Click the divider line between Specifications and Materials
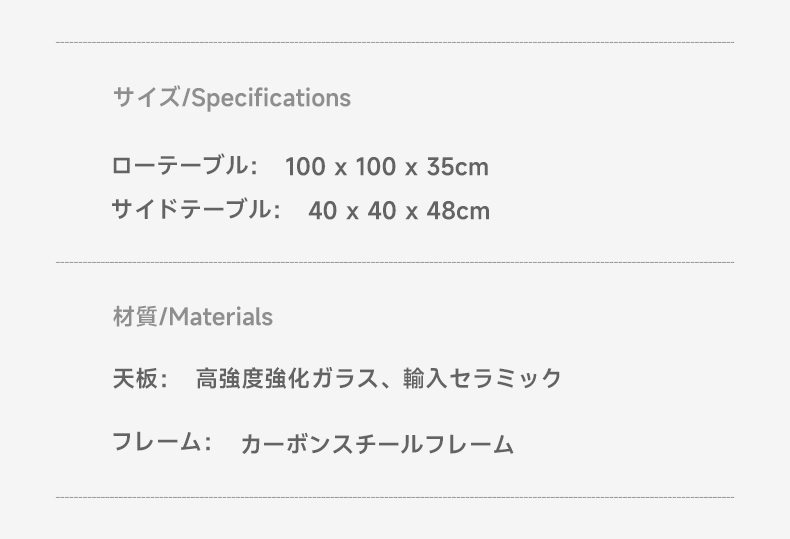Viewport: 790px width, 539px height. [395, 262]
